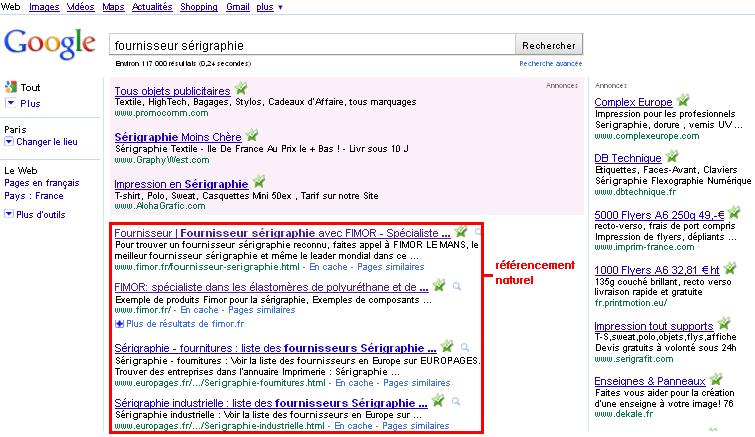
Task: Expand the Plus d'outils arrow
Action: click(x=9, y=214)
